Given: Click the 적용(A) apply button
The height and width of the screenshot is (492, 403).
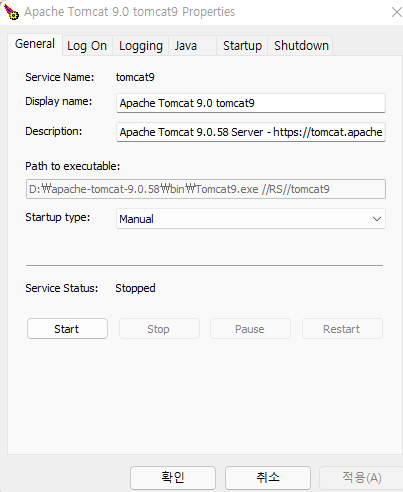Looking at the screenshot, I should (x=361, y=478).
